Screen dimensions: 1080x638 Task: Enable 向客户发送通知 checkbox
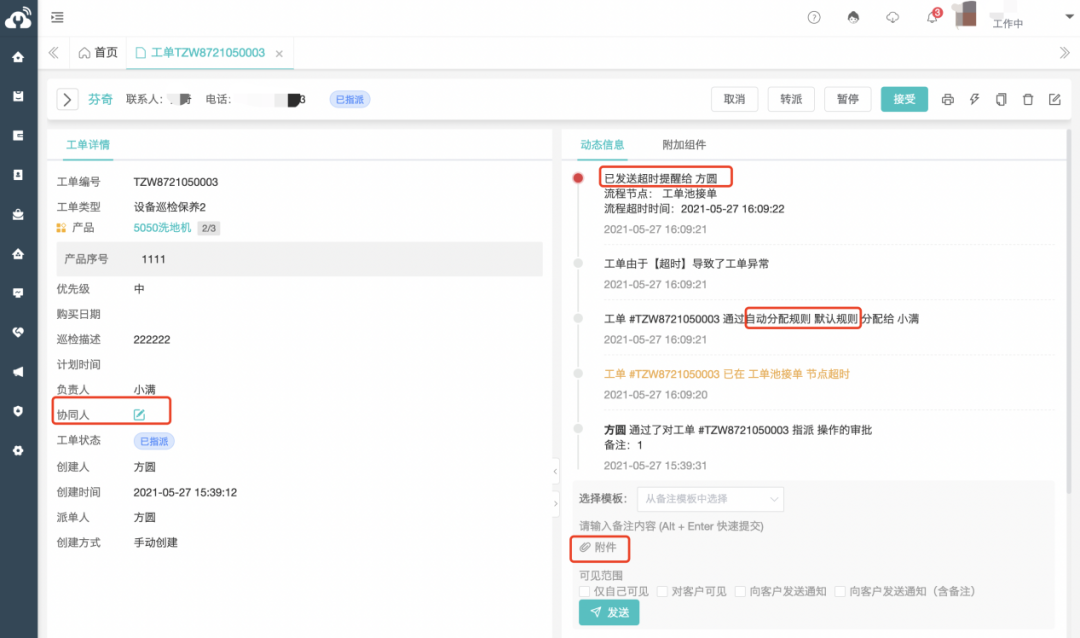point(740,591)
